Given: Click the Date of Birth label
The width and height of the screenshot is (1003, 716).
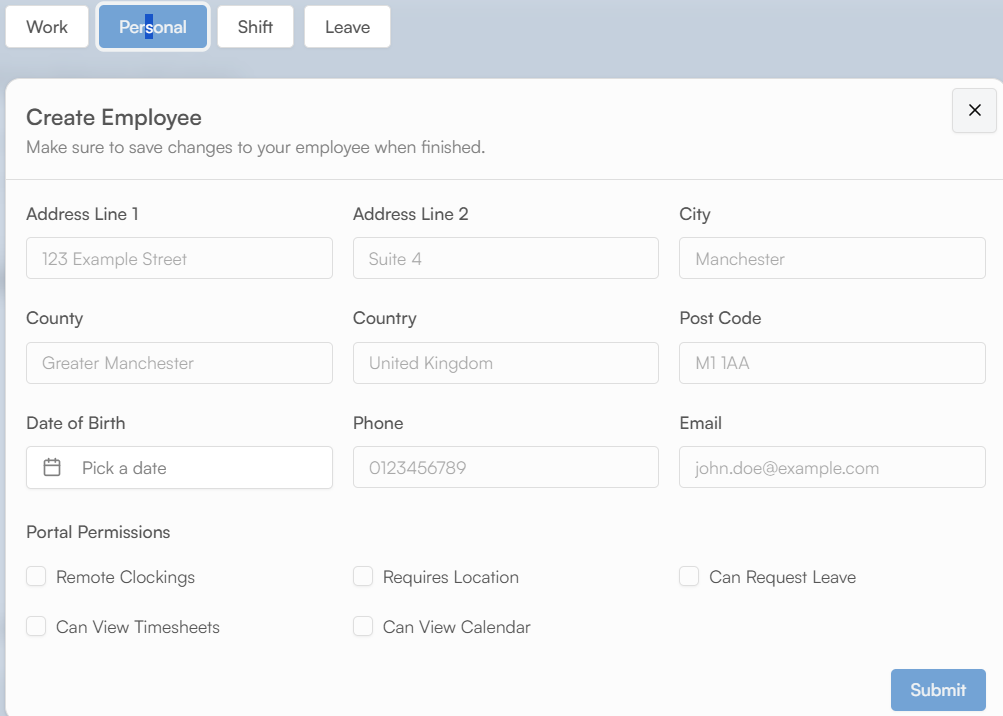Looking at the screenshot, I should tap(75, 423).
